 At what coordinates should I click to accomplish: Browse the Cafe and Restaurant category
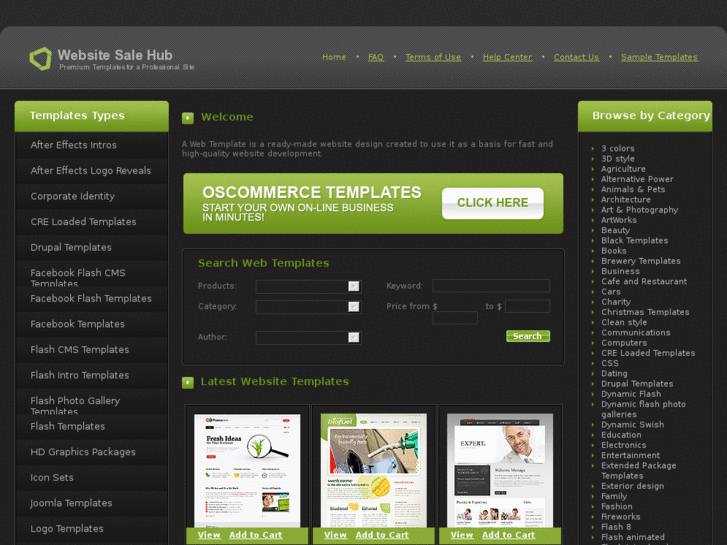tap(644, 281)
